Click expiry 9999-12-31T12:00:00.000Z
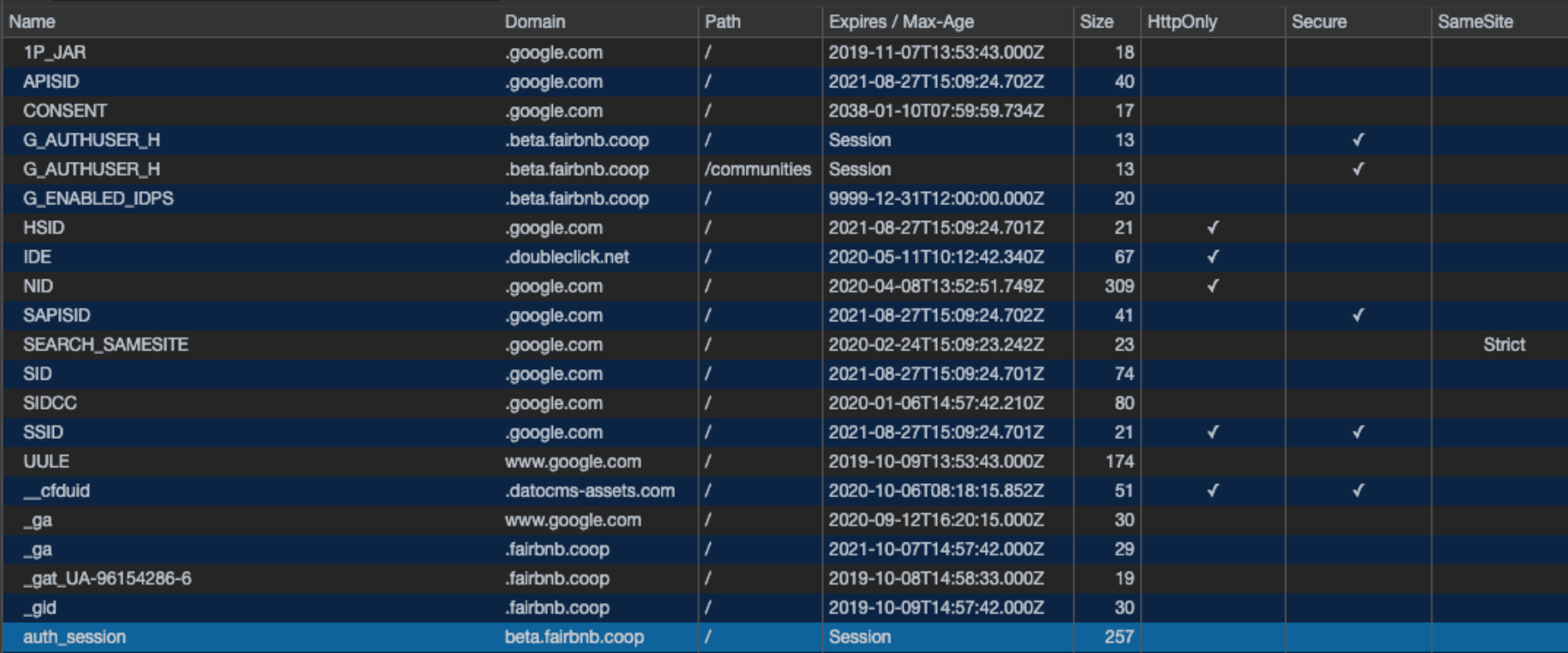This screenshot has height=653, width=1568. [x=936, y=198]
